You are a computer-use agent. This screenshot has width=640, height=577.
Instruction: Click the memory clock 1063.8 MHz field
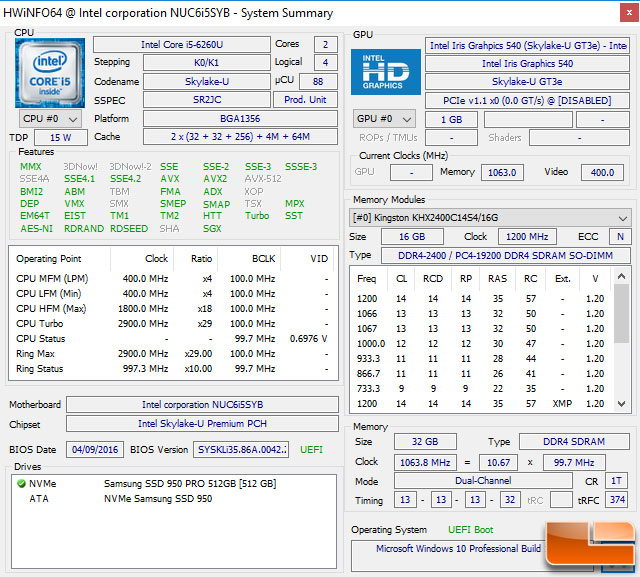coord(425,462)
